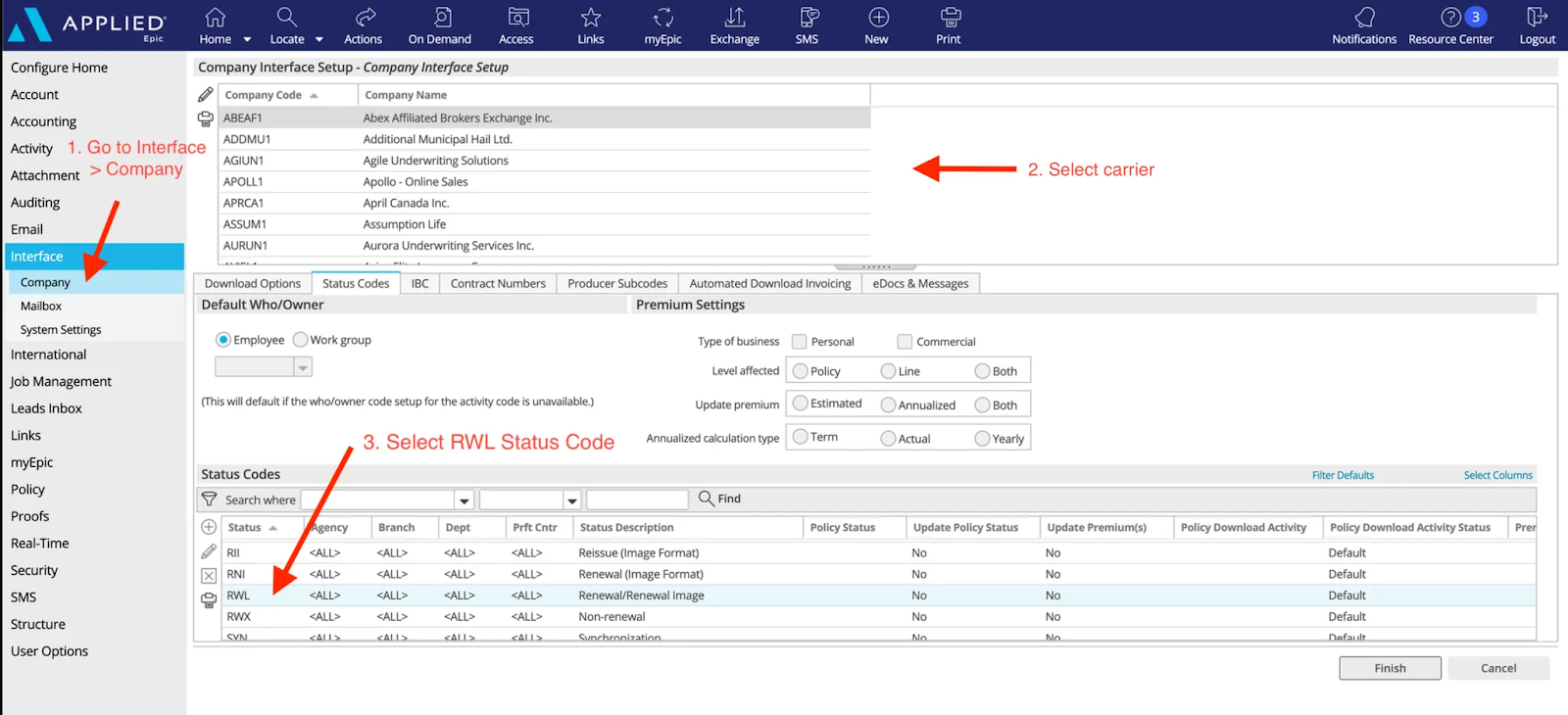The image size is (1568, 715).
Task: Select Mailbox under Interface
Action: (41, 306)
